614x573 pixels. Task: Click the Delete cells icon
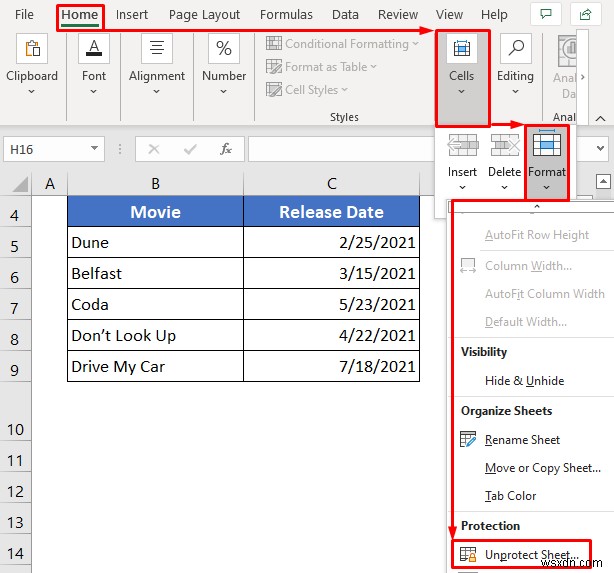(x=505, y=145)
